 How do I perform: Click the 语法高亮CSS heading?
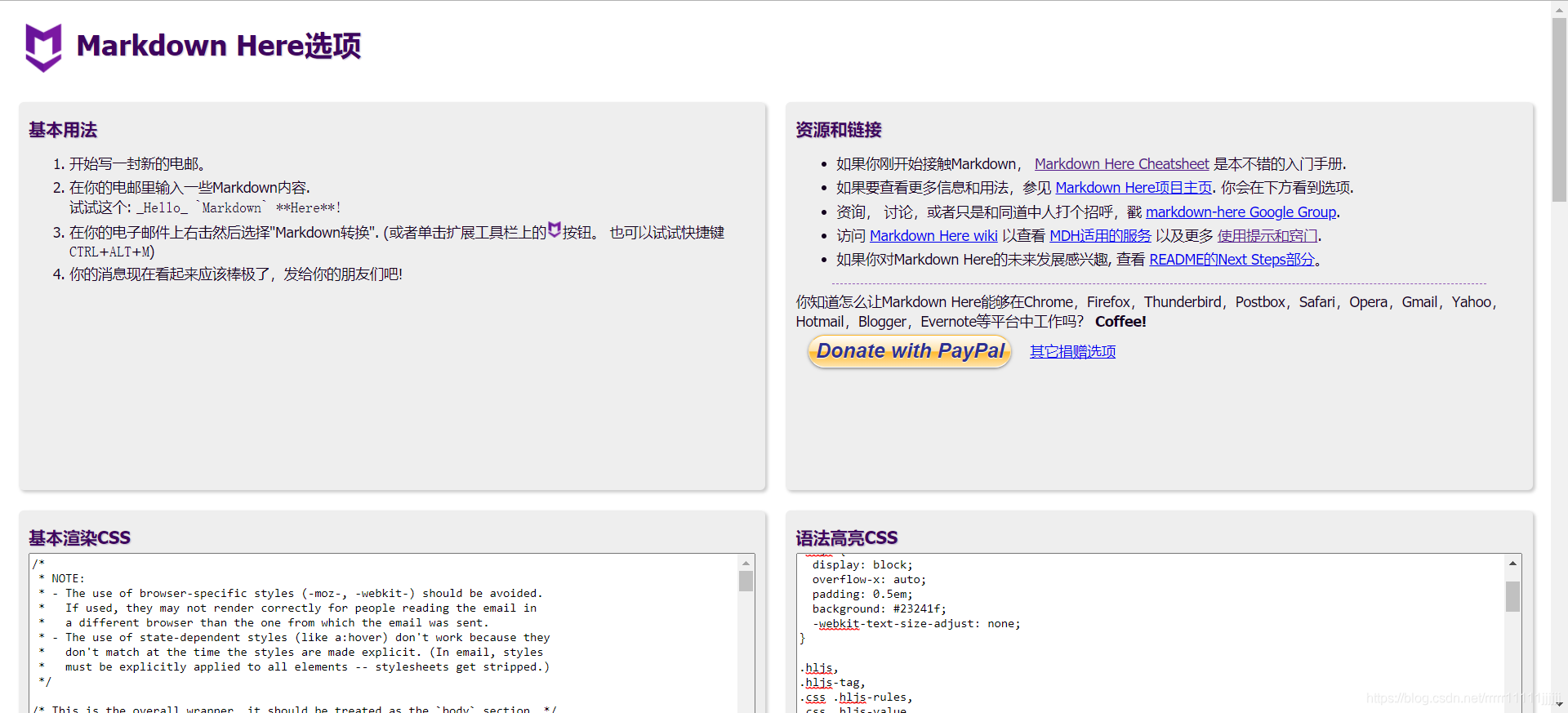click(x=846, y=538)
